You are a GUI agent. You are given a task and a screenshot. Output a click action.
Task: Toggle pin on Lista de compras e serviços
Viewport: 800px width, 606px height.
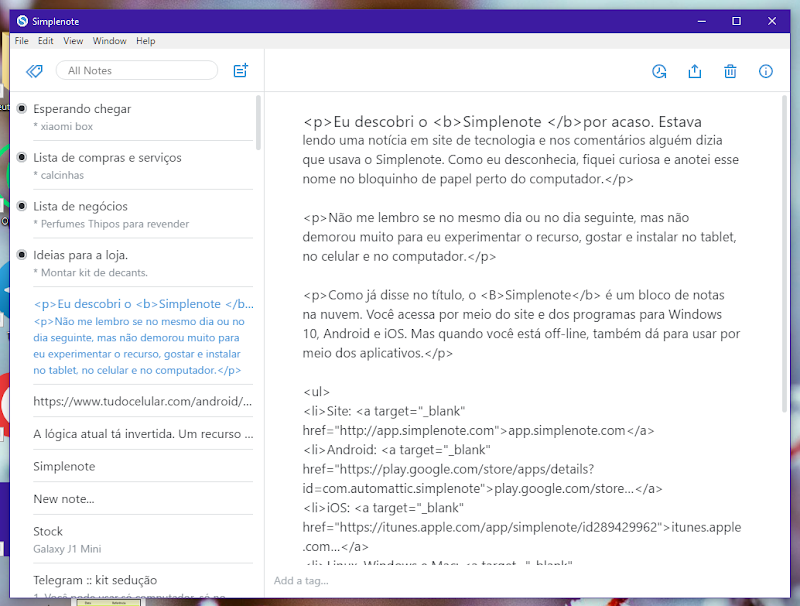click(x=22, y=157)
